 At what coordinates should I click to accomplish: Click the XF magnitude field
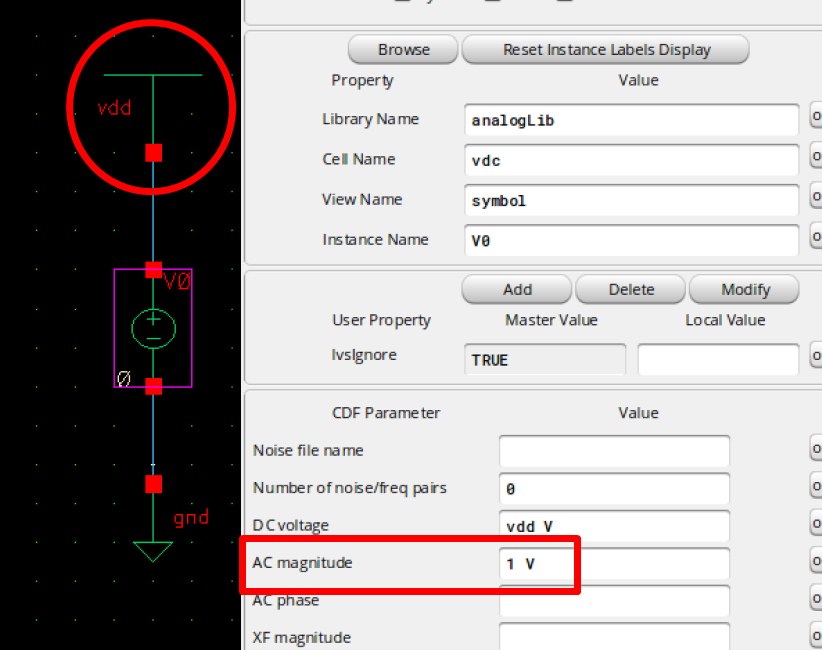point(614,637)
